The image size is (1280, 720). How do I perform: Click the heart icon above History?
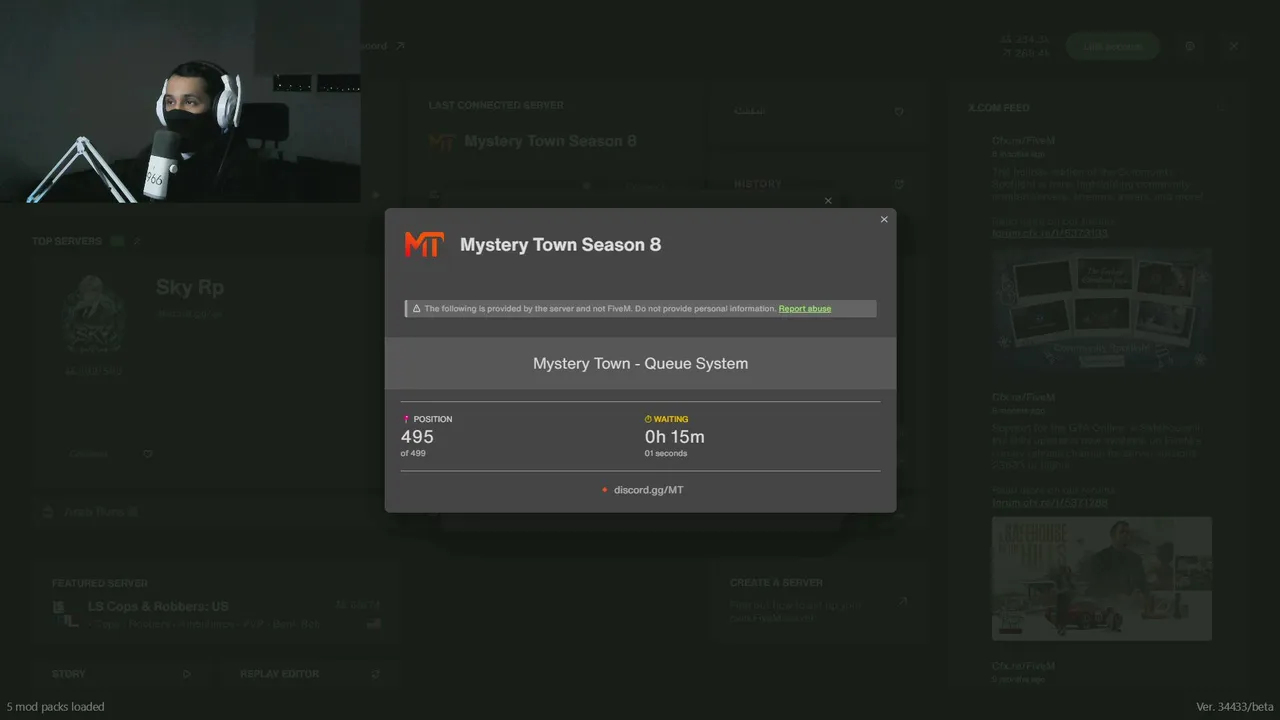click(899, 111)
